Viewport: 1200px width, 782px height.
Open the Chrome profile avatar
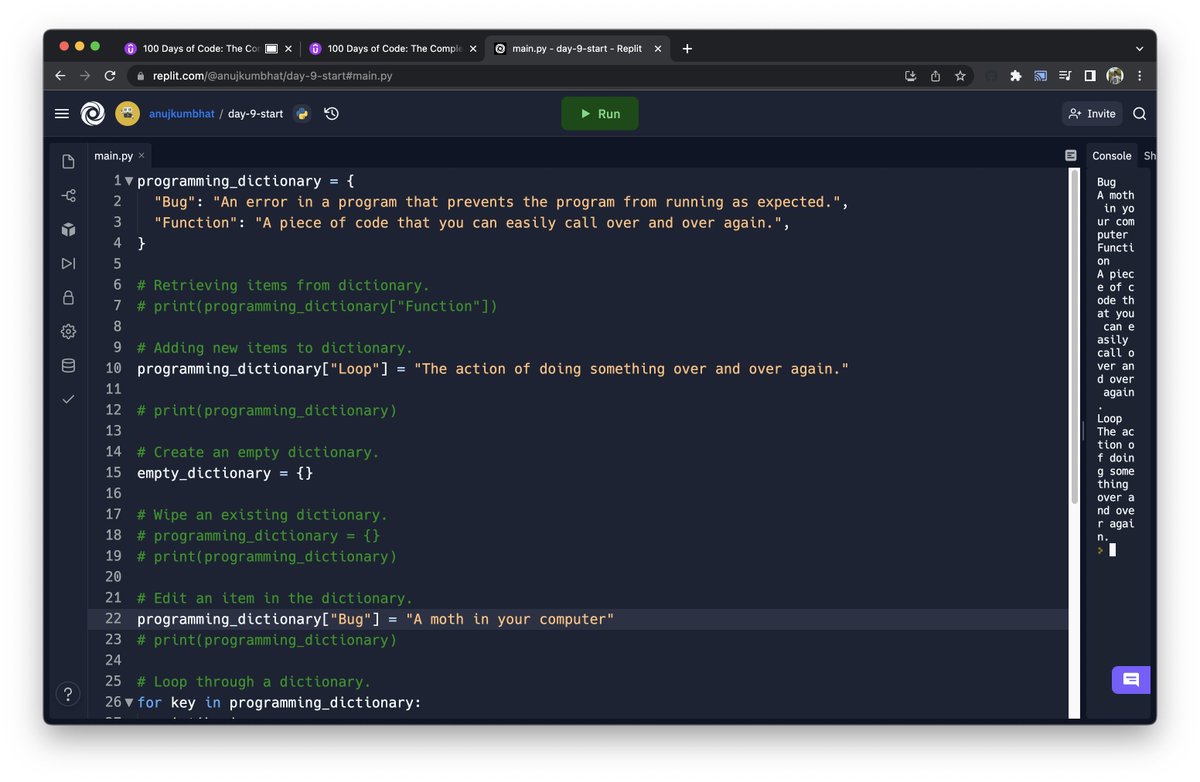tap(1115, 76)
